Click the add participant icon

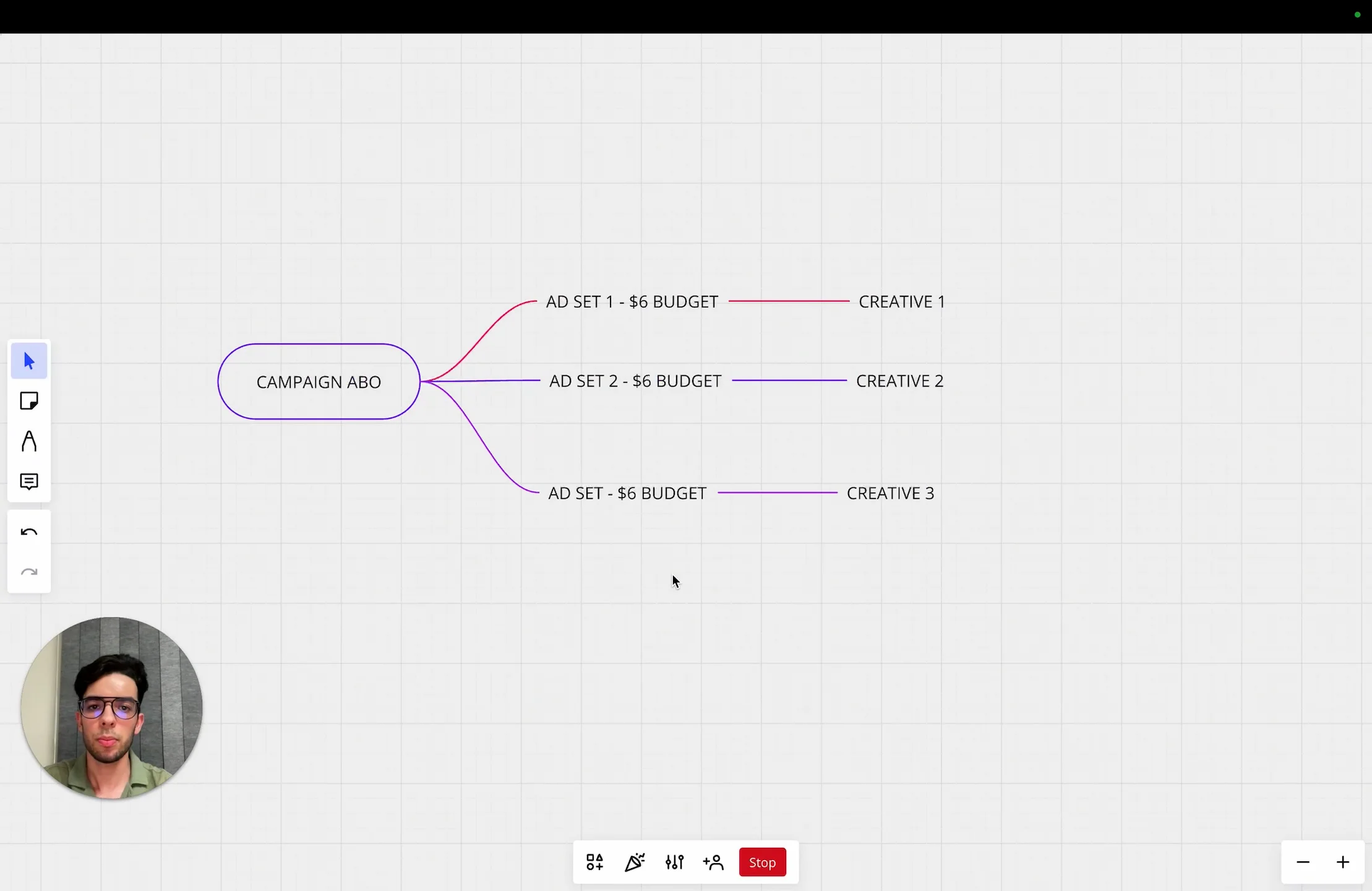pos(713,862)
